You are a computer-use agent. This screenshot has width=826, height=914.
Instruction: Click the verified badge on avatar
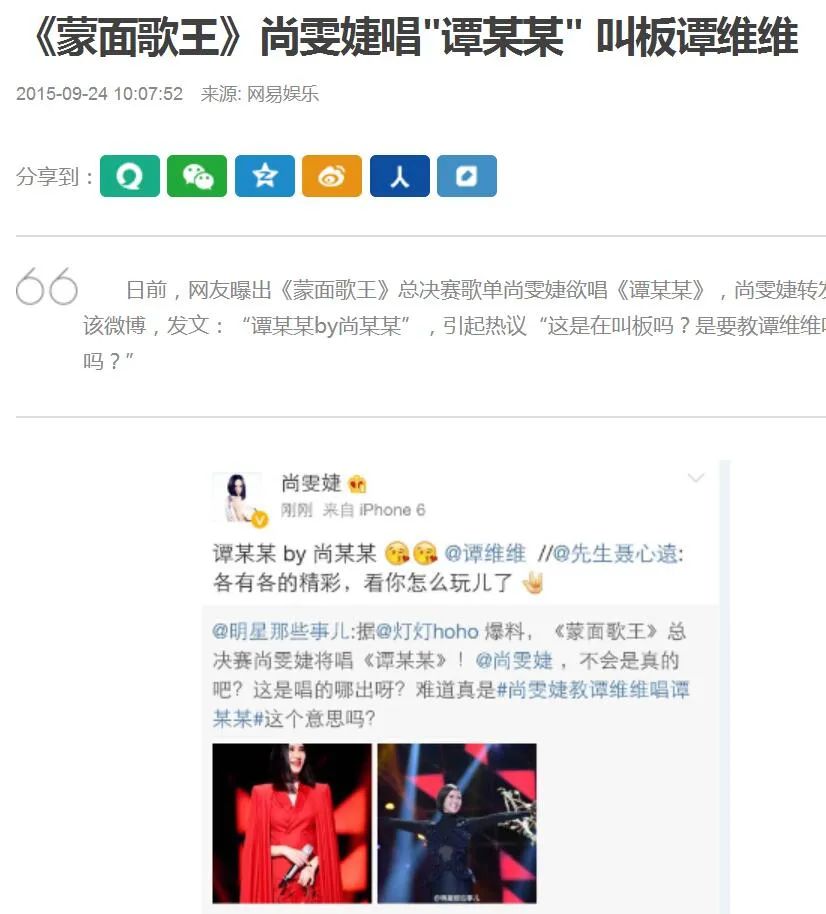pos(260,519)
